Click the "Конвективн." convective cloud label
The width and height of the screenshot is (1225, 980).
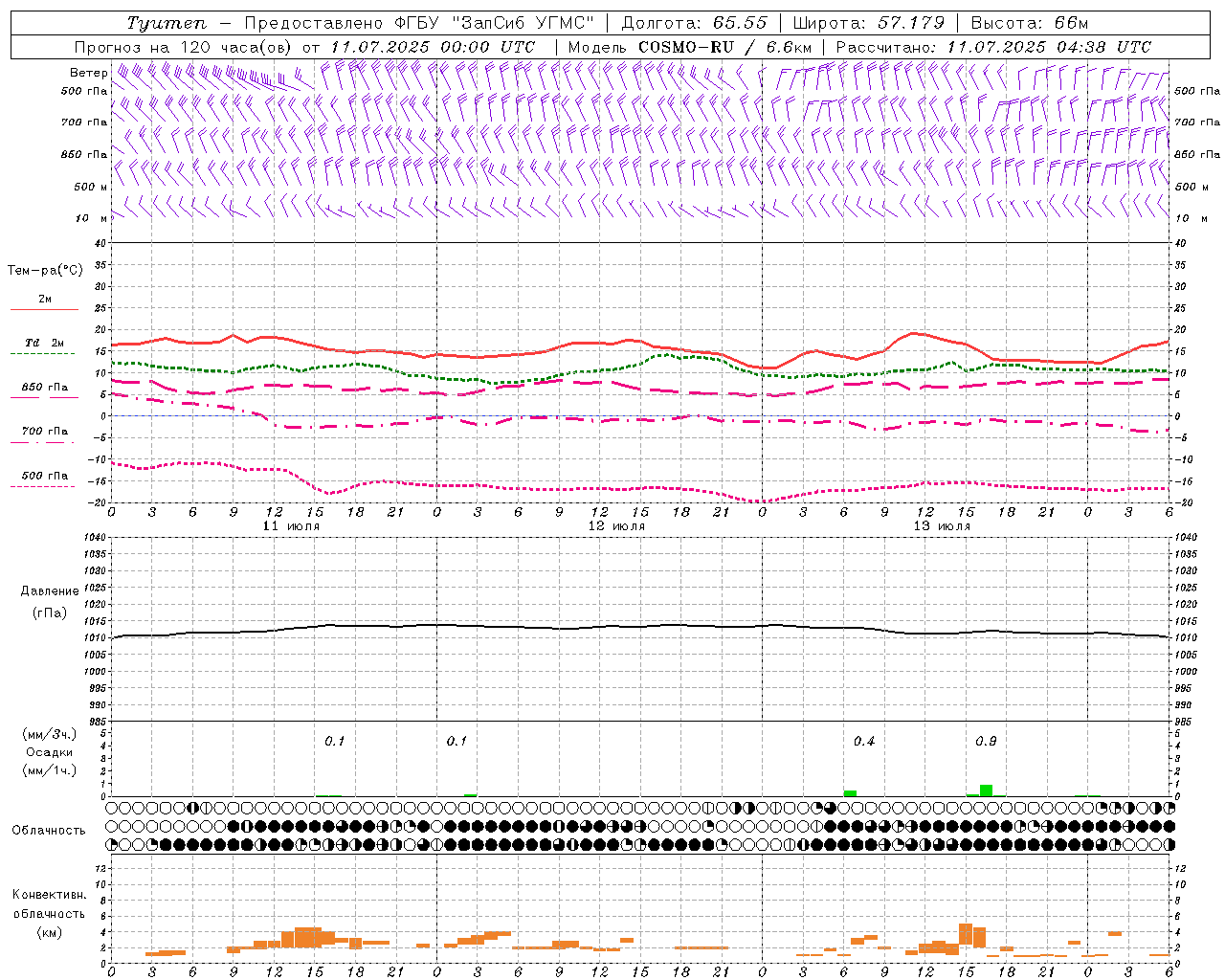coord(49,895)
